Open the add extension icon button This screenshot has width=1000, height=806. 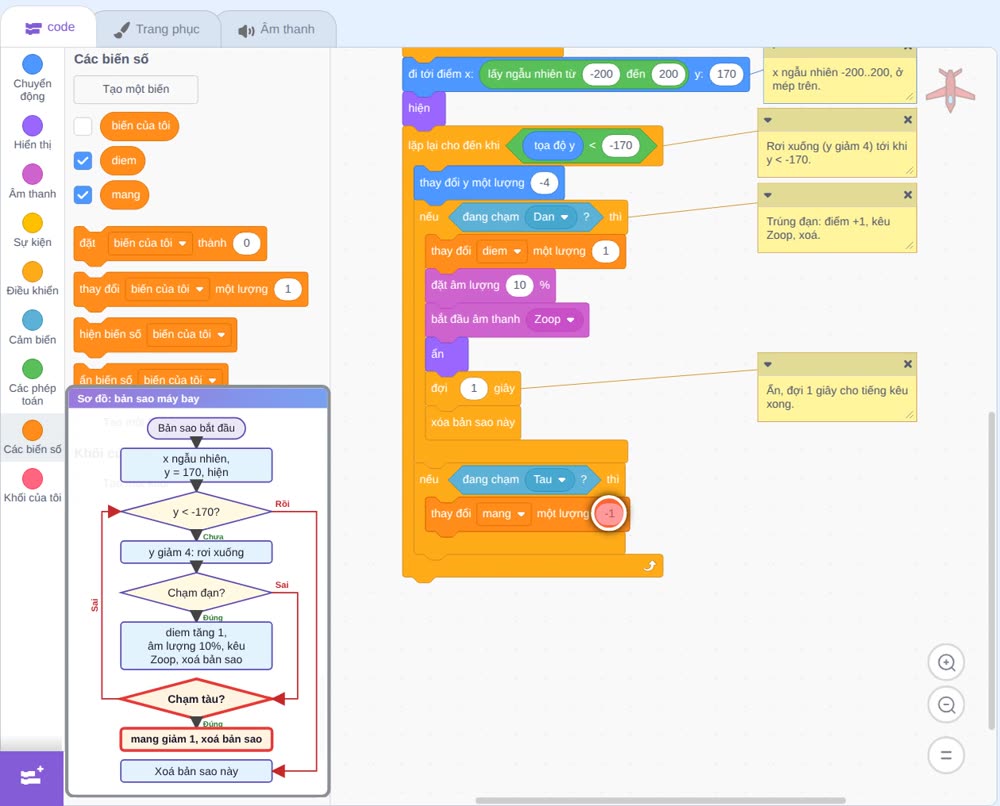tap(32, 777)
